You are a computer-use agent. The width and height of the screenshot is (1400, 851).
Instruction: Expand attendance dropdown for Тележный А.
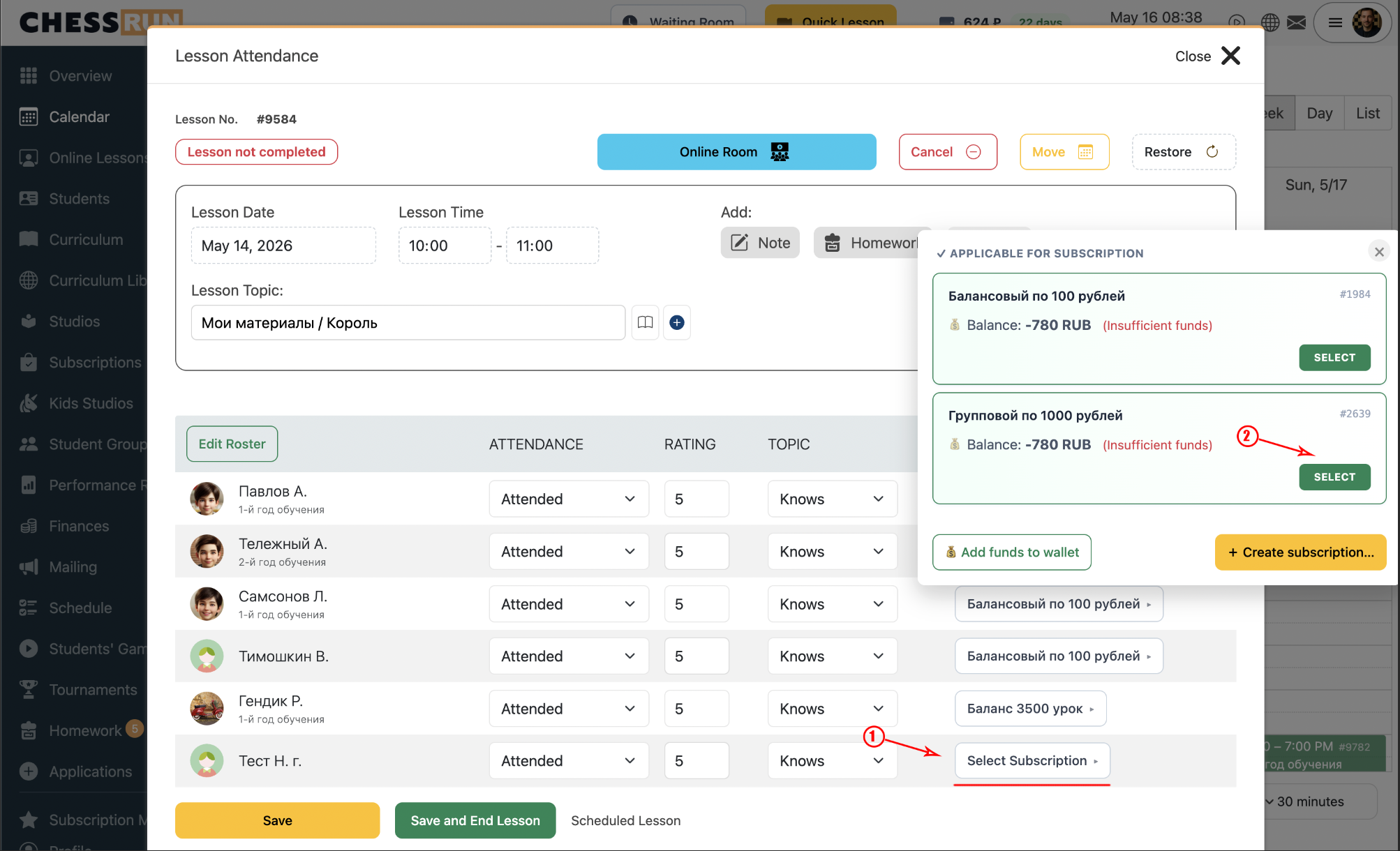pyautogui.click(x=569, y=552)
